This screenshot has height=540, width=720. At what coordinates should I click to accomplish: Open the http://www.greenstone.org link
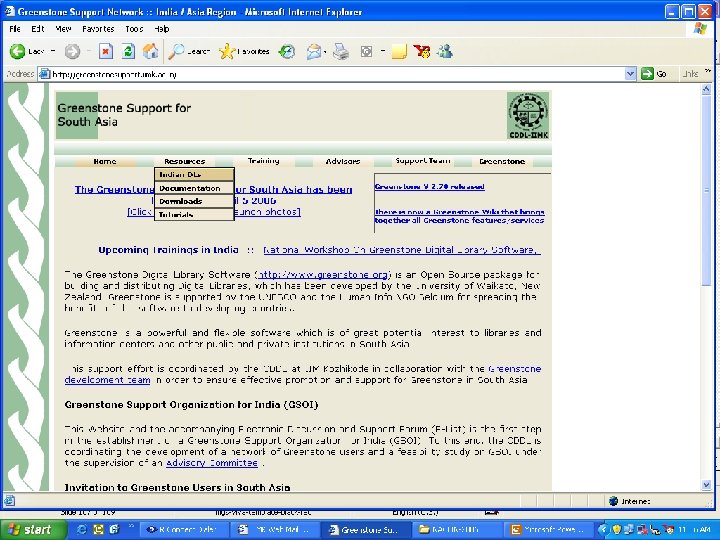(x=323, y=275)
